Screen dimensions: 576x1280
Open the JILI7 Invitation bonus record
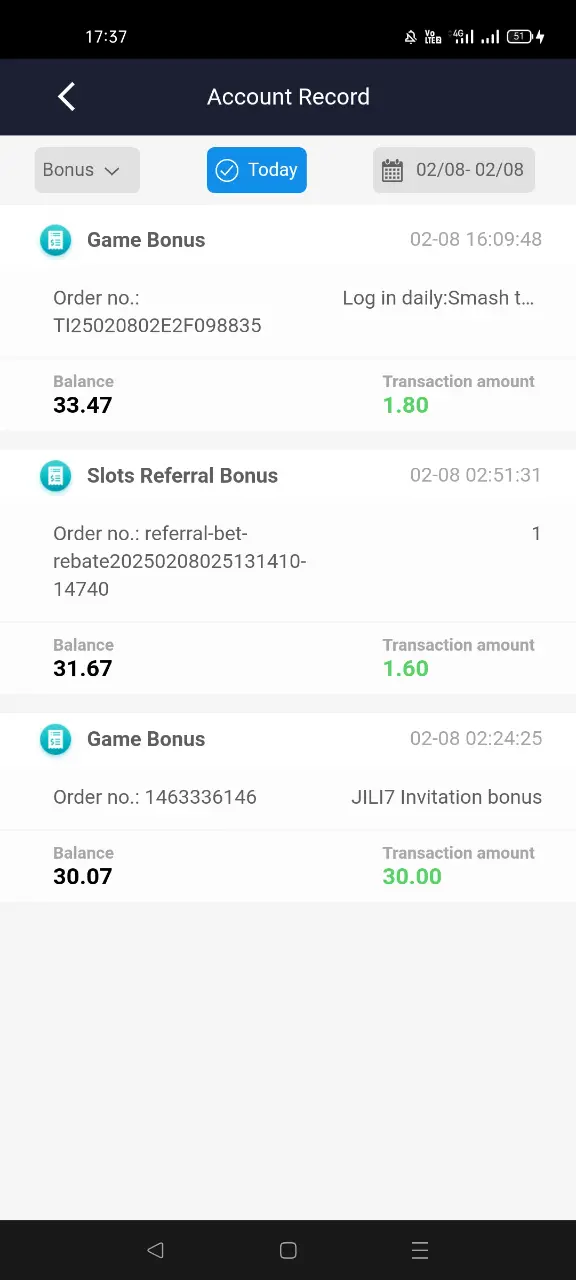[446, 797]
